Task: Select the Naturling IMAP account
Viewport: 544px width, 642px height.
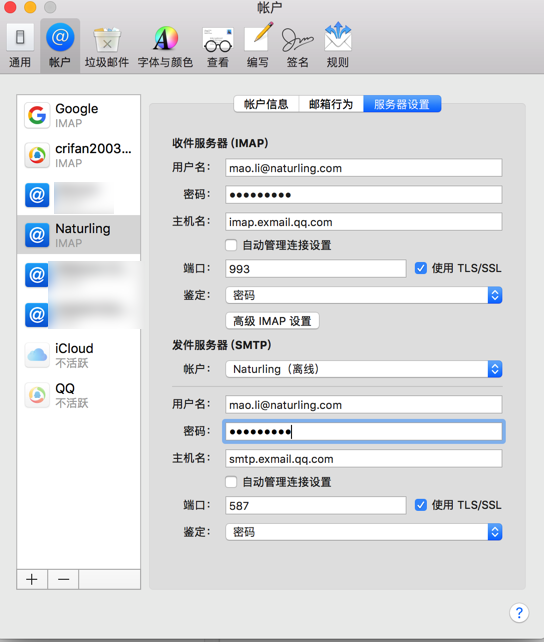Action: pyautogui.click(x=79, y=235)
